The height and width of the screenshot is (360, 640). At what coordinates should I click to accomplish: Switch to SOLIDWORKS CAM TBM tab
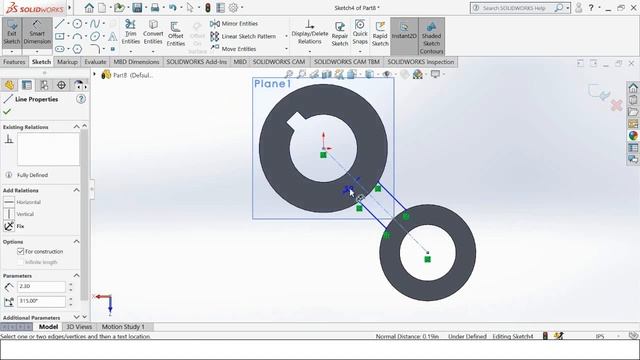(347, 62)
